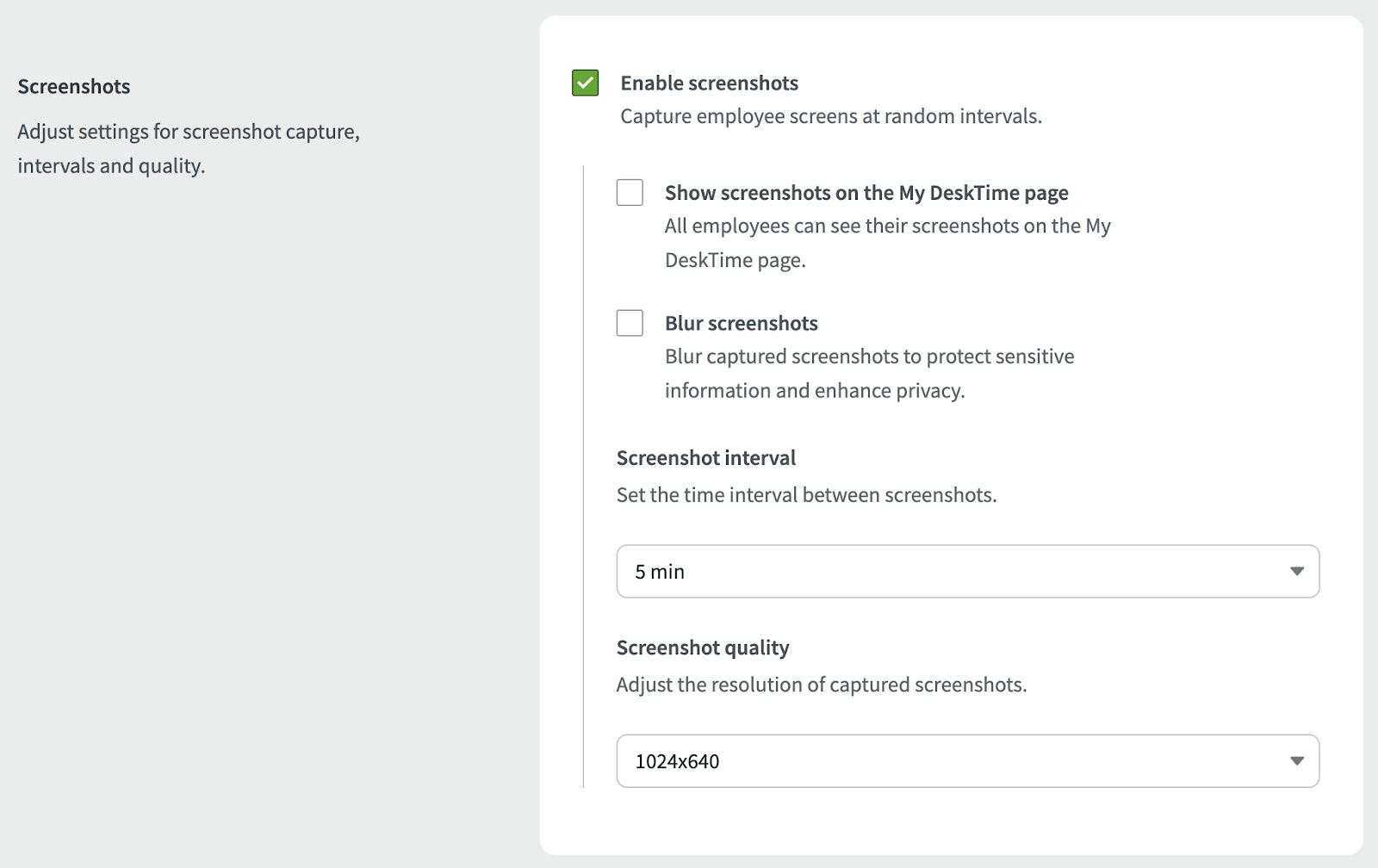Click the arrow icon on interval dropdown
Screen dimensions: 1378x868
pos(1296,571)
